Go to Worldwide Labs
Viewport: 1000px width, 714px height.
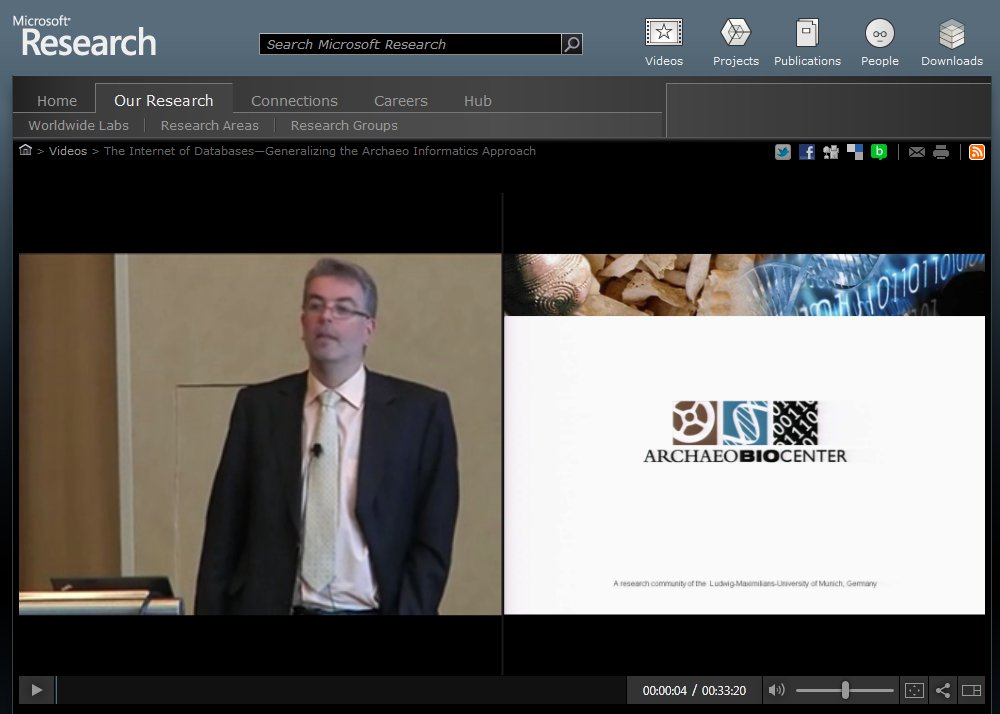[x=78, y=126]
